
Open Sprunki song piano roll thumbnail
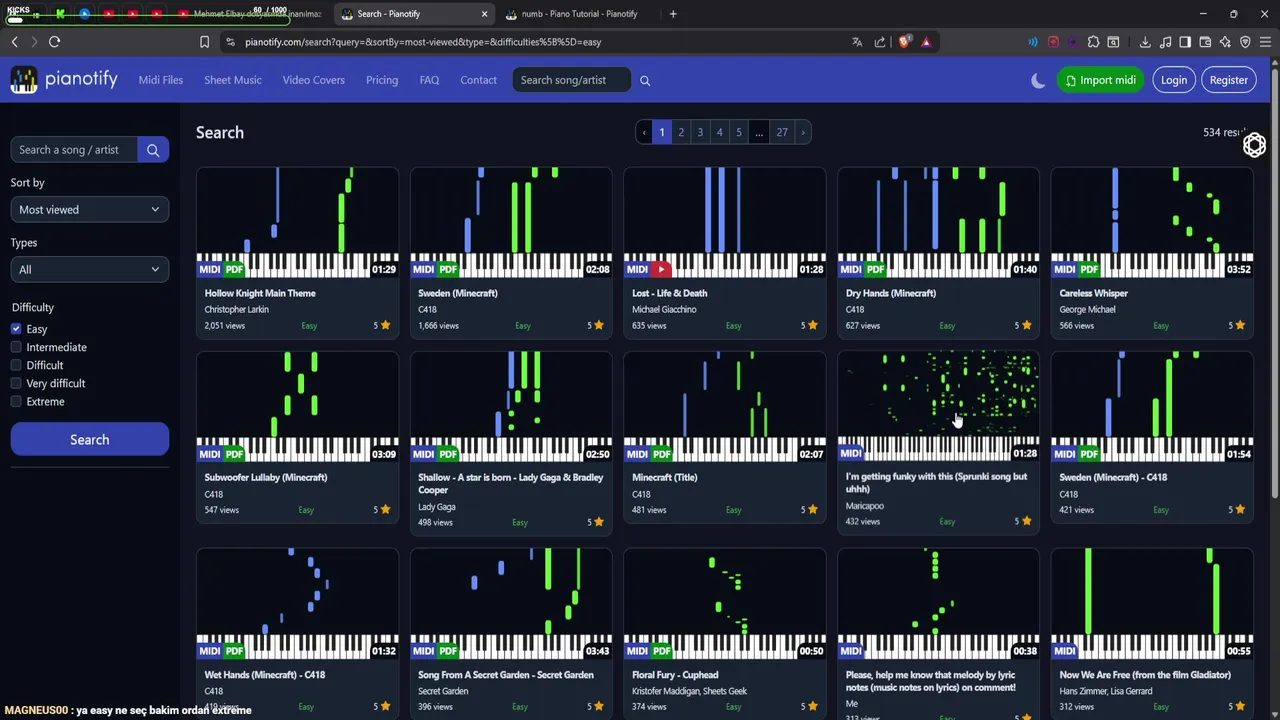click(938, 405)
